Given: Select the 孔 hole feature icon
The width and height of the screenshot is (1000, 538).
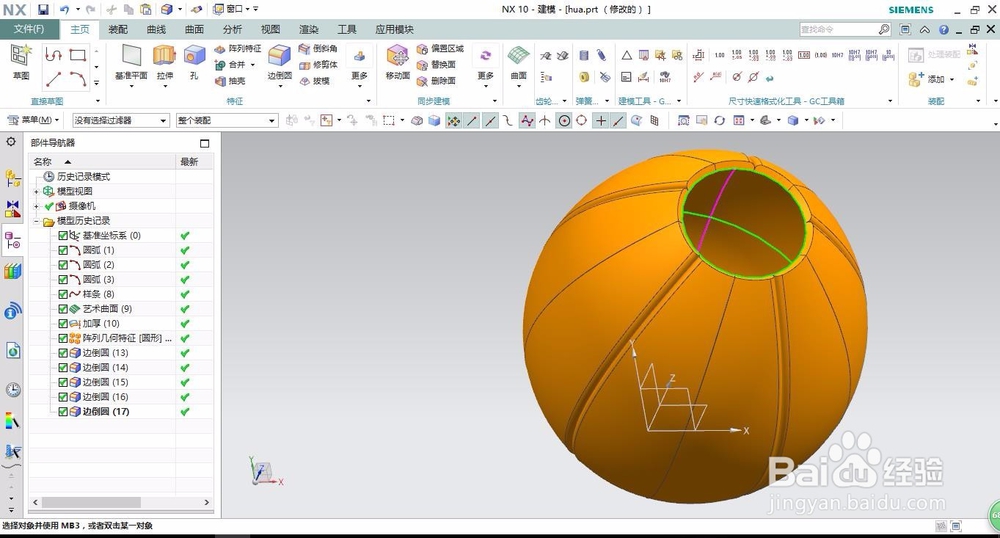Looking at the screenshot, I should tap(194, 56).
